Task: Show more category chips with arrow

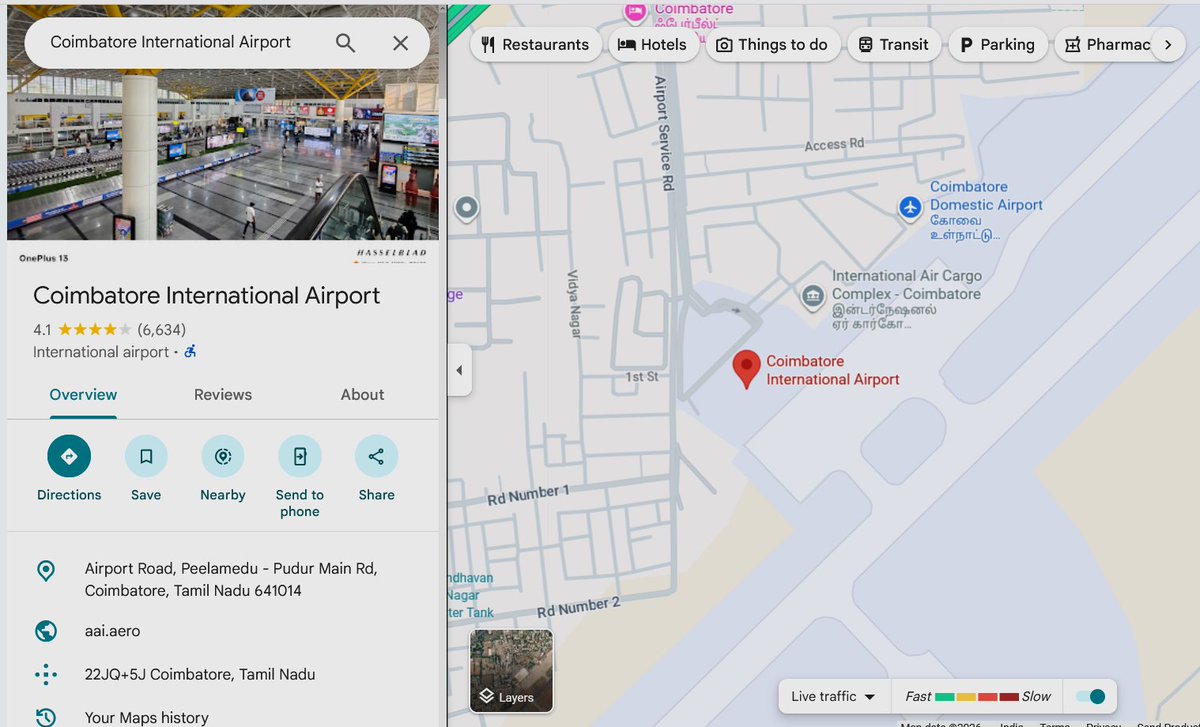Action: point(1168,44)
